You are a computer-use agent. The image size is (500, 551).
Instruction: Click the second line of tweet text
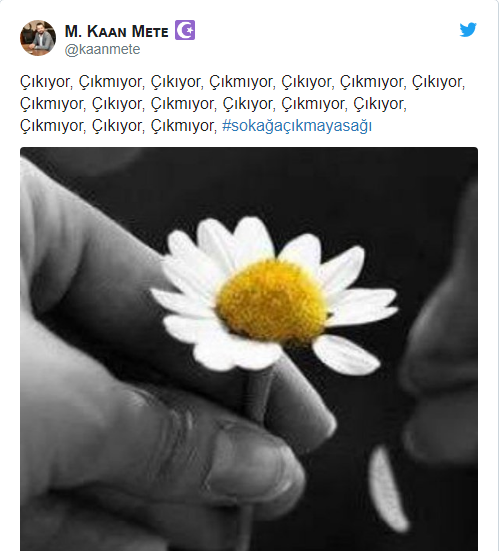213,104
